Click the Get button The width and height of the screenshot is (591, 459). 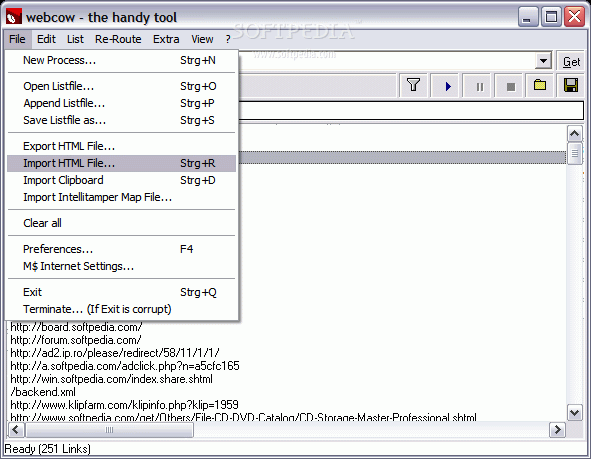(571, 61)
